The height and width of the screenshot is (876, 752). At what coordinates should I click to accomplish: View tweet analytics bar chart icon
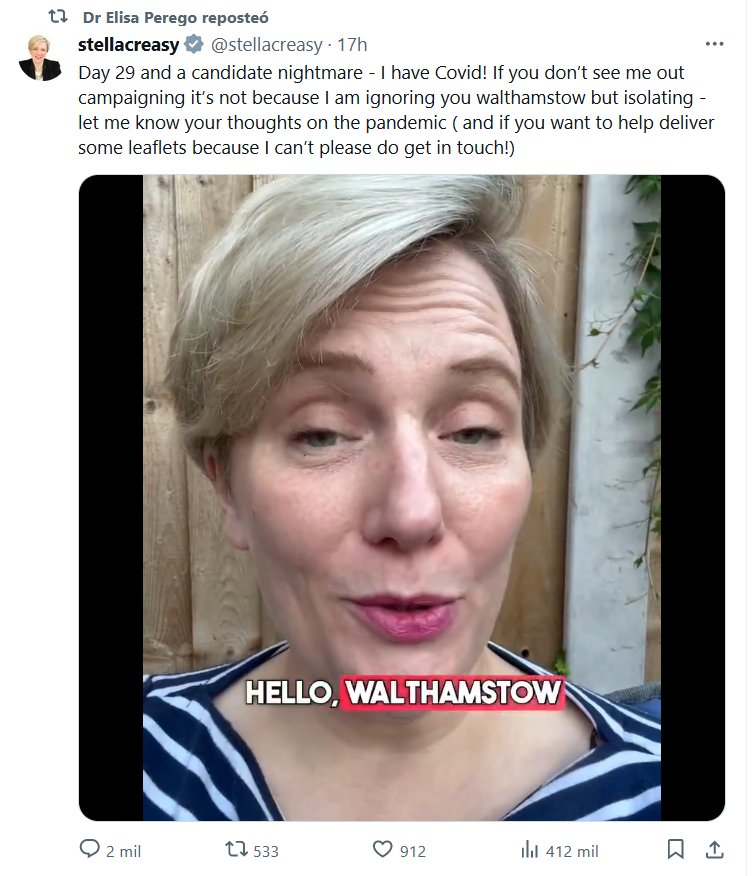[530, 849]
